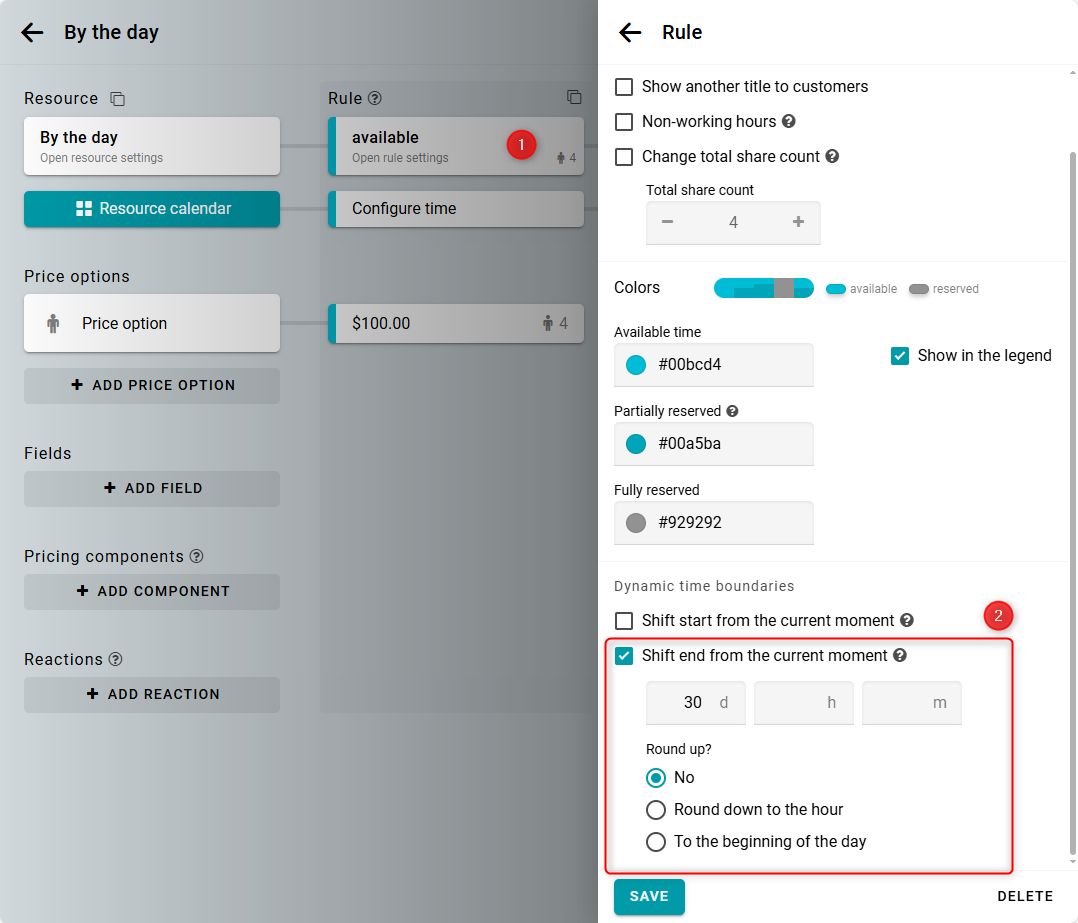1078x923 pixels.
Task: Click the copy icon beside Rule header
Action: [574, 97]
